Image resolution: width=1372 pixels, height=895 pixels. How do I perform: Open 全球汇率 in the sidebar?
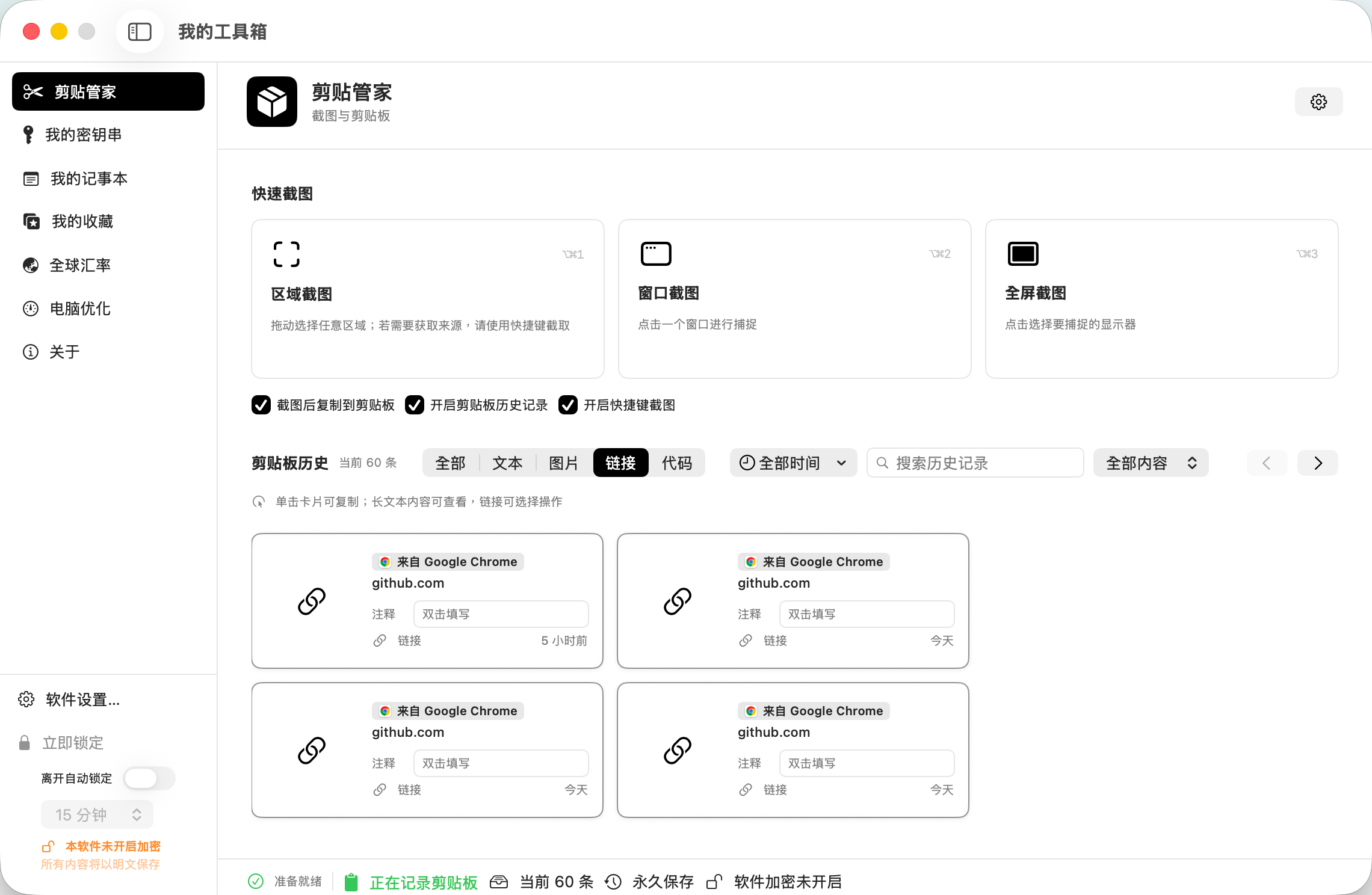(108, 265)
